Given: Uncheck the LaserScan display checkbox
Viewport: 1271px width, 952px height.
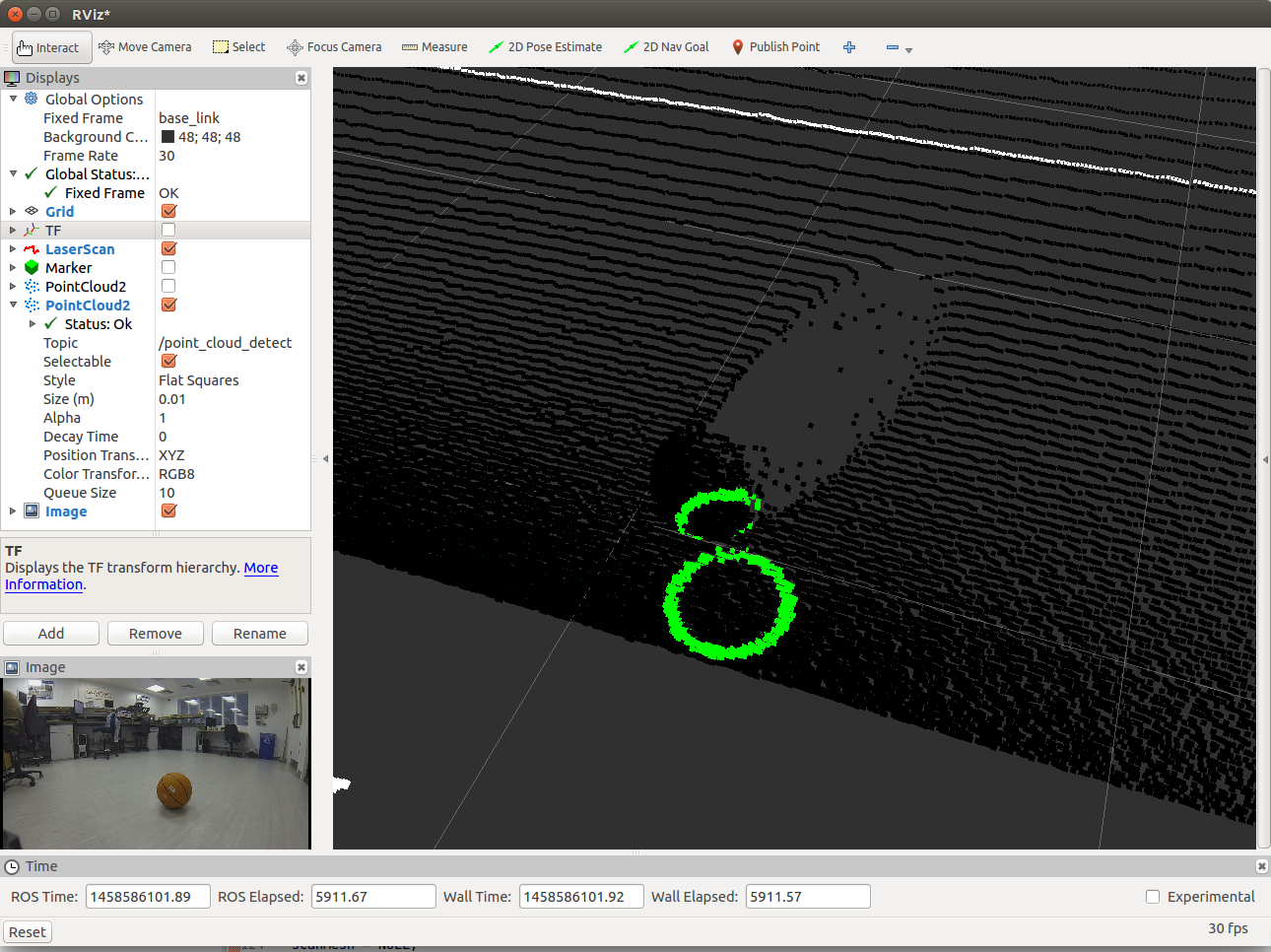Looking at the screenshot, I should pyautogui.click(x=168, y=248).
